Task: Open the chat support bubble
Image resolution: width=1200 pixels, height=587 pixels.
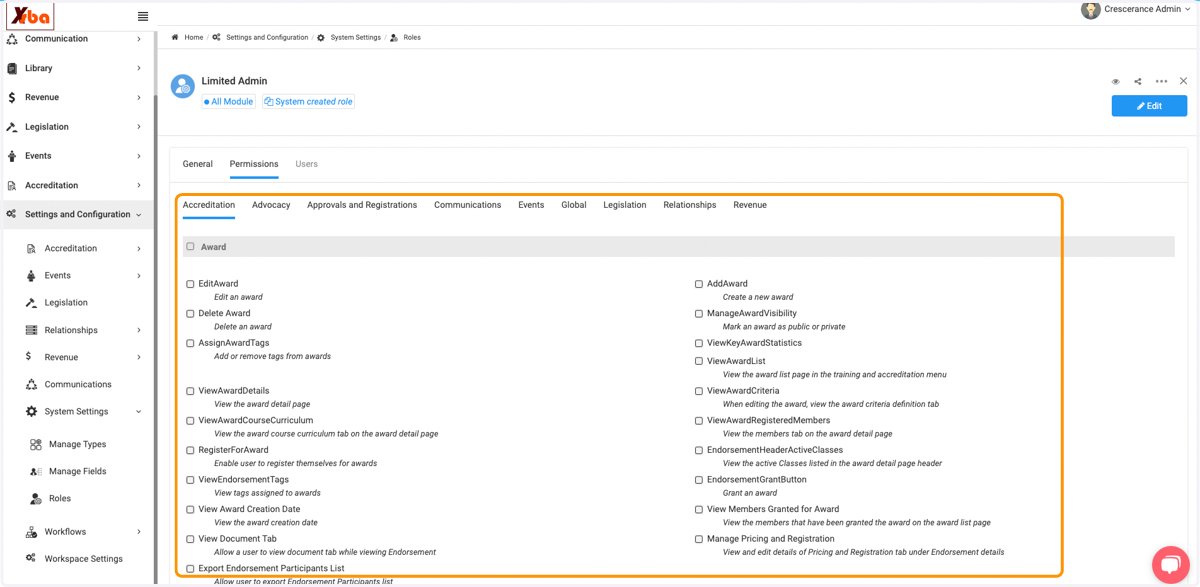Action: tap(1170, 564)
